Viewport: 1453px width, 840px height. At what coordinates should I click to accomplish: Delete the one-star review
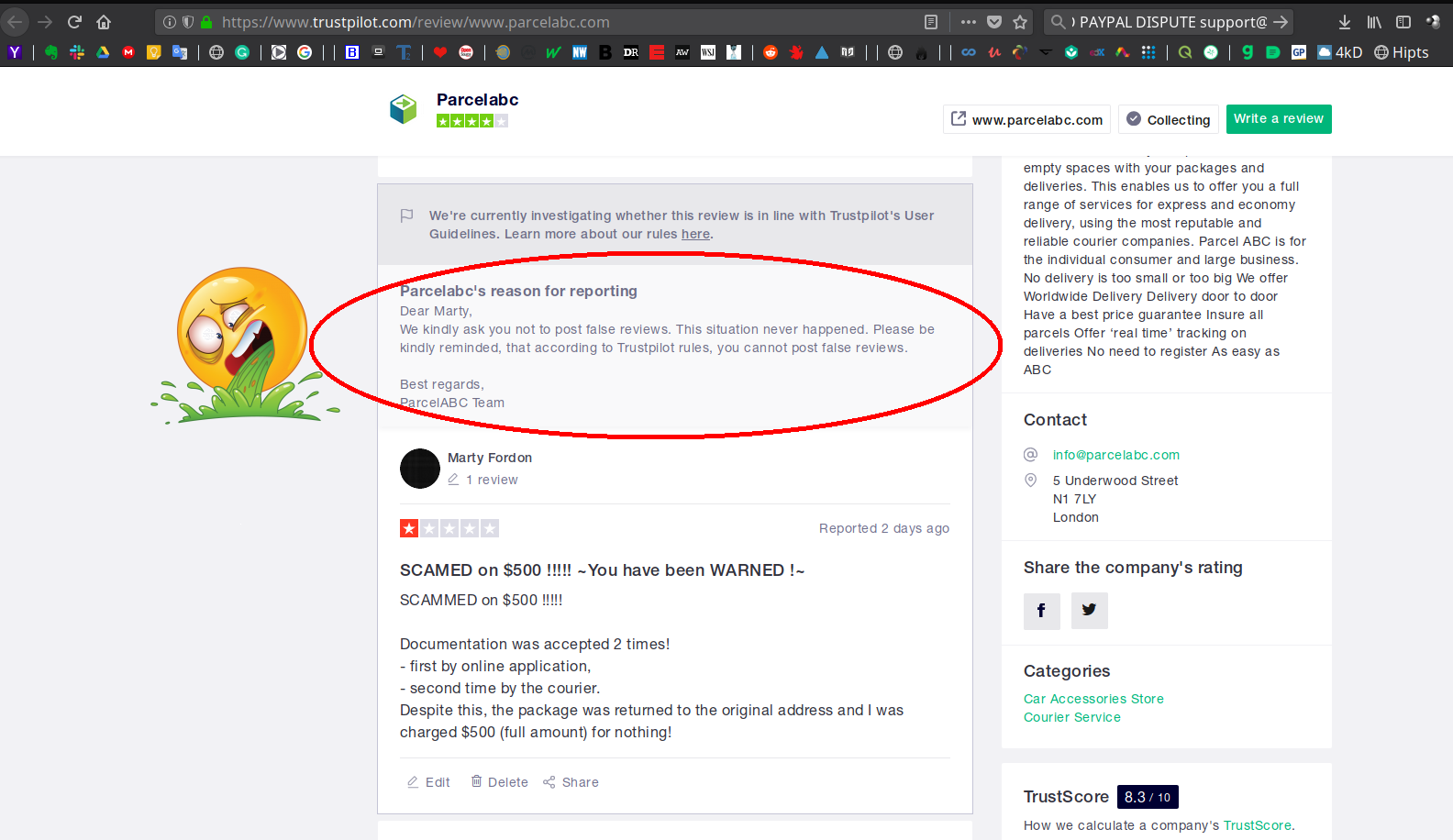[499, 782]
